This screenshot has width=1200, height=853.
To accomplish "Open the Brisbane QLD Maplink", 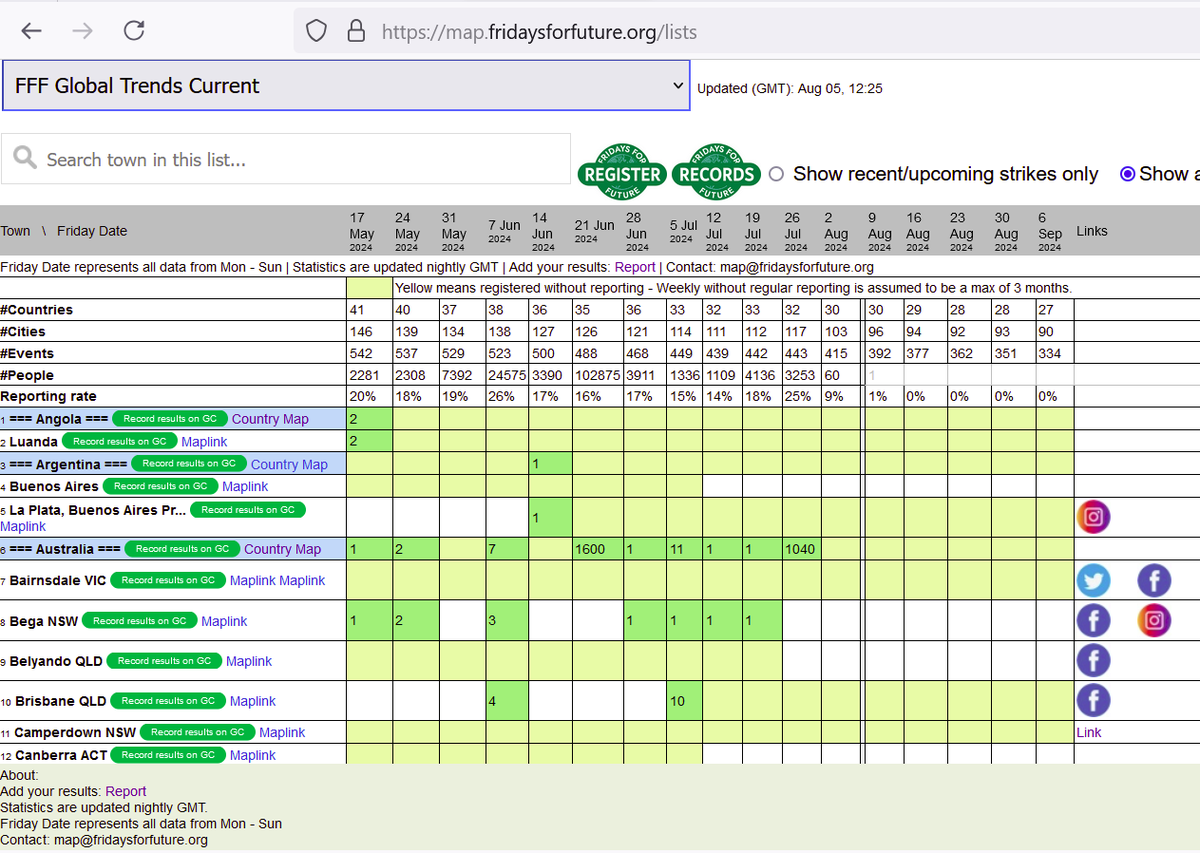I will [253, 701].
